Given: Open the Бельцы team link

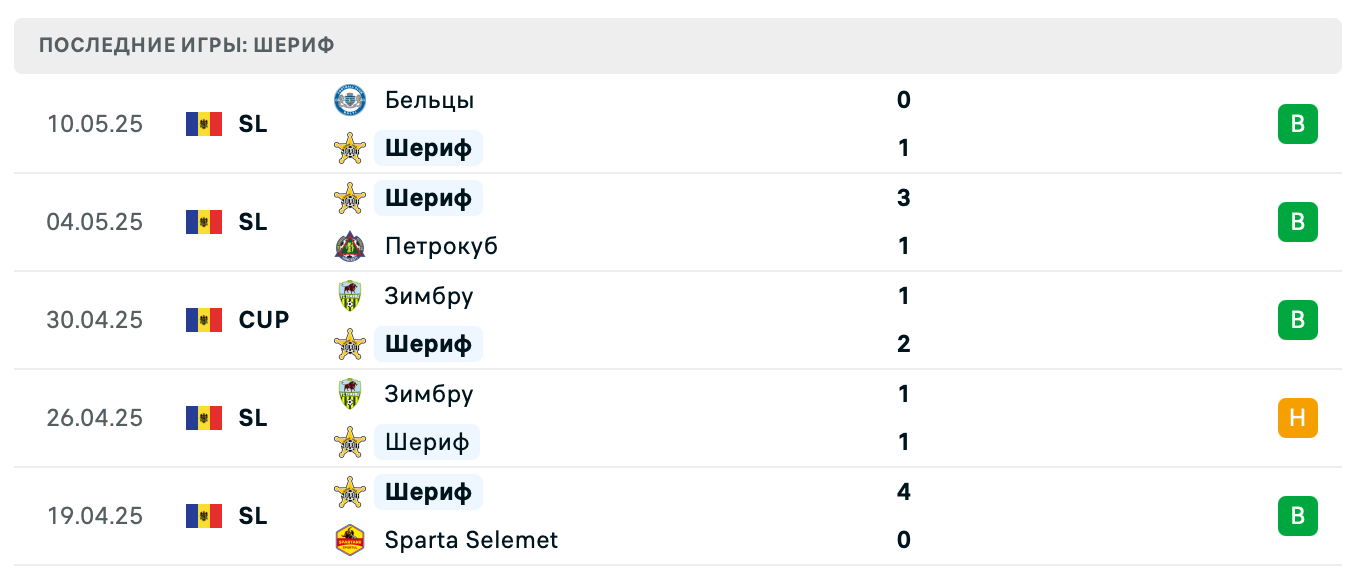Looking at the screenshot, I should pyautogui.click(x=429, y=100).
